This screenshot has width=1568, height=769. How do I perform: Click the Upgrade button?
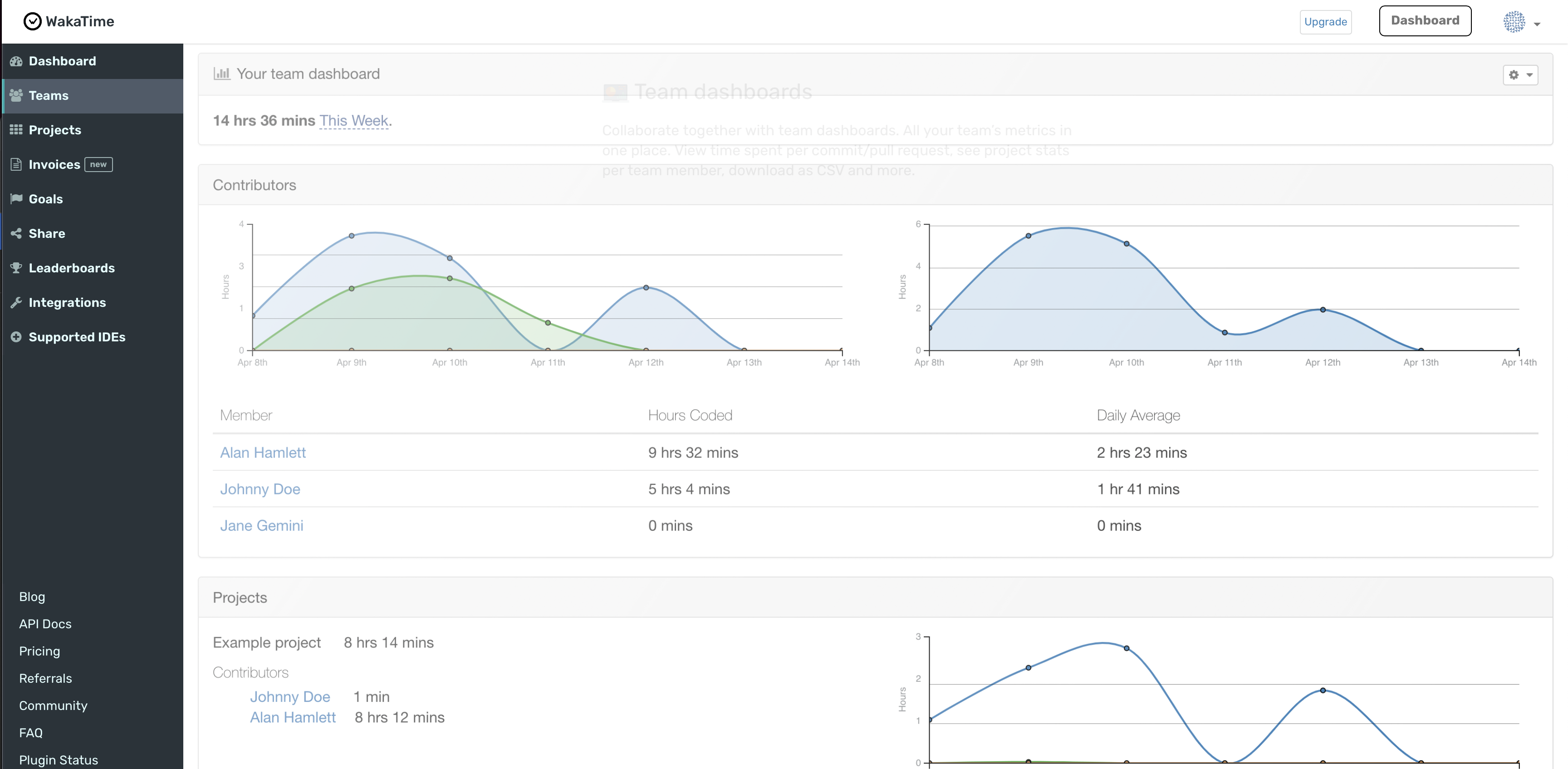pyautogui.click(x=1325, y=22)
